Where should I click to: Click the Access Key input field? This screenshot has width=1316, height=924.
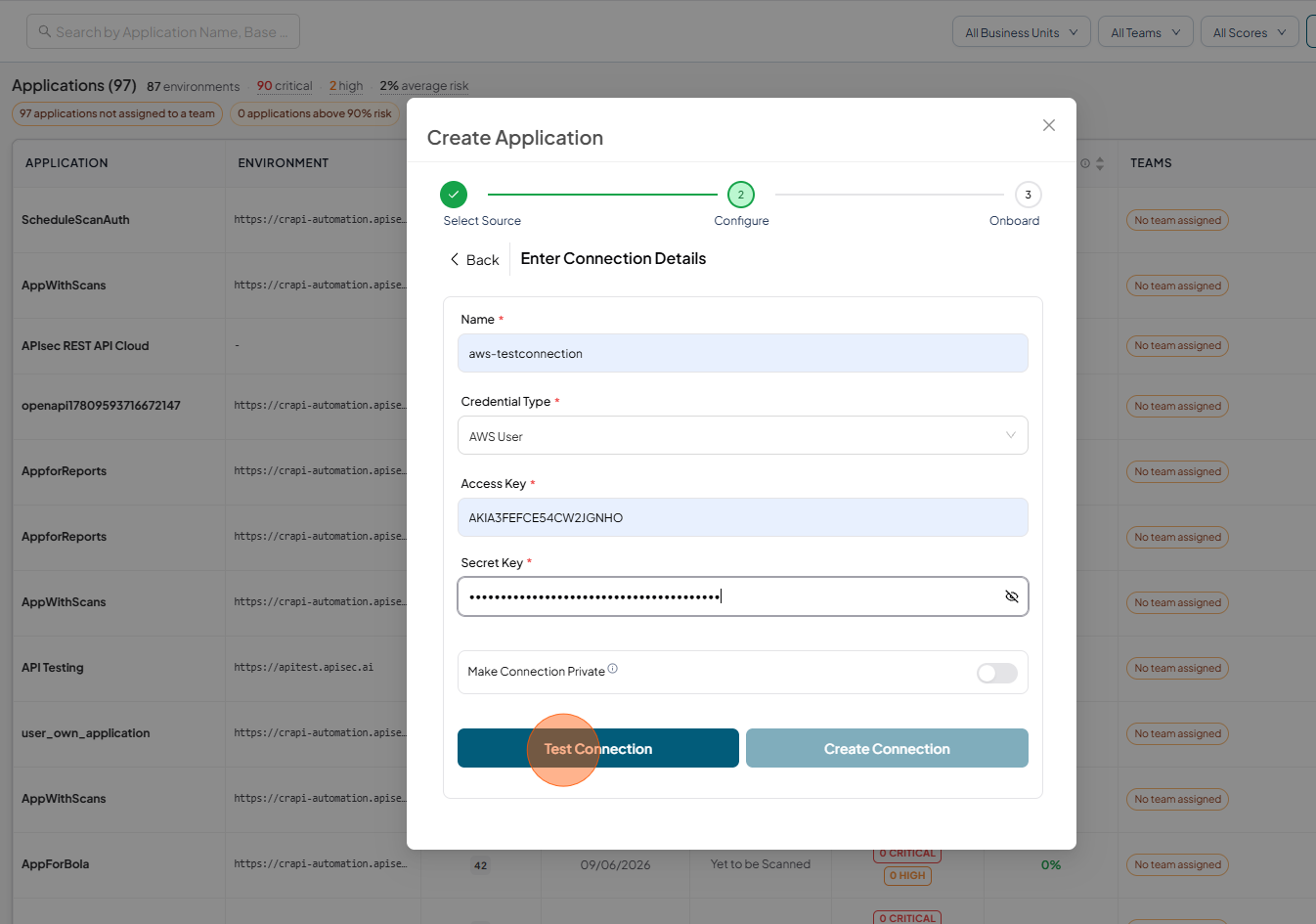click(743, 517)
